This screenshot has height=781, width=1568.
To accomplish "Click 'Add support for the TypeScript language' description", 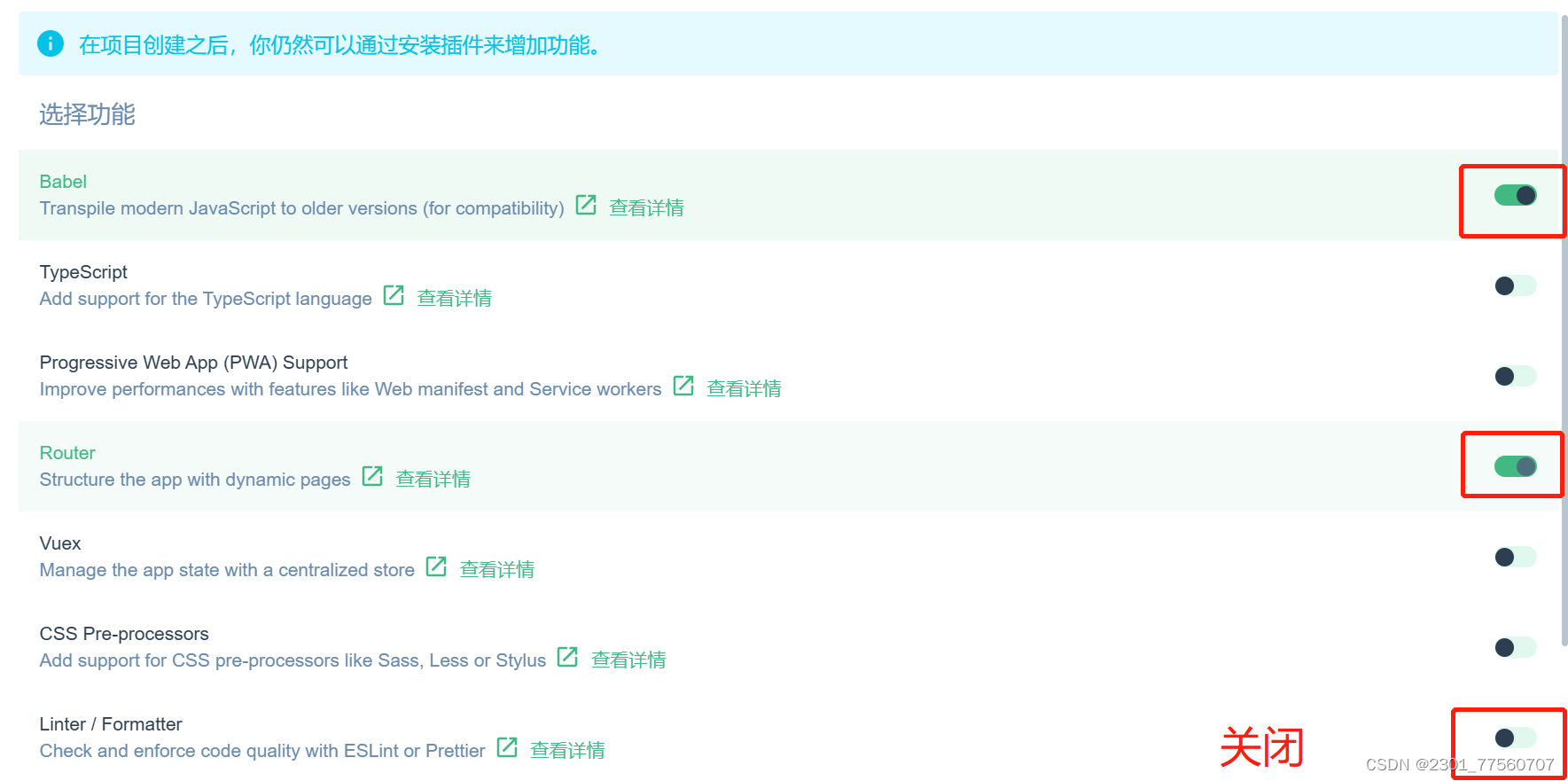I will click(206, 299).
